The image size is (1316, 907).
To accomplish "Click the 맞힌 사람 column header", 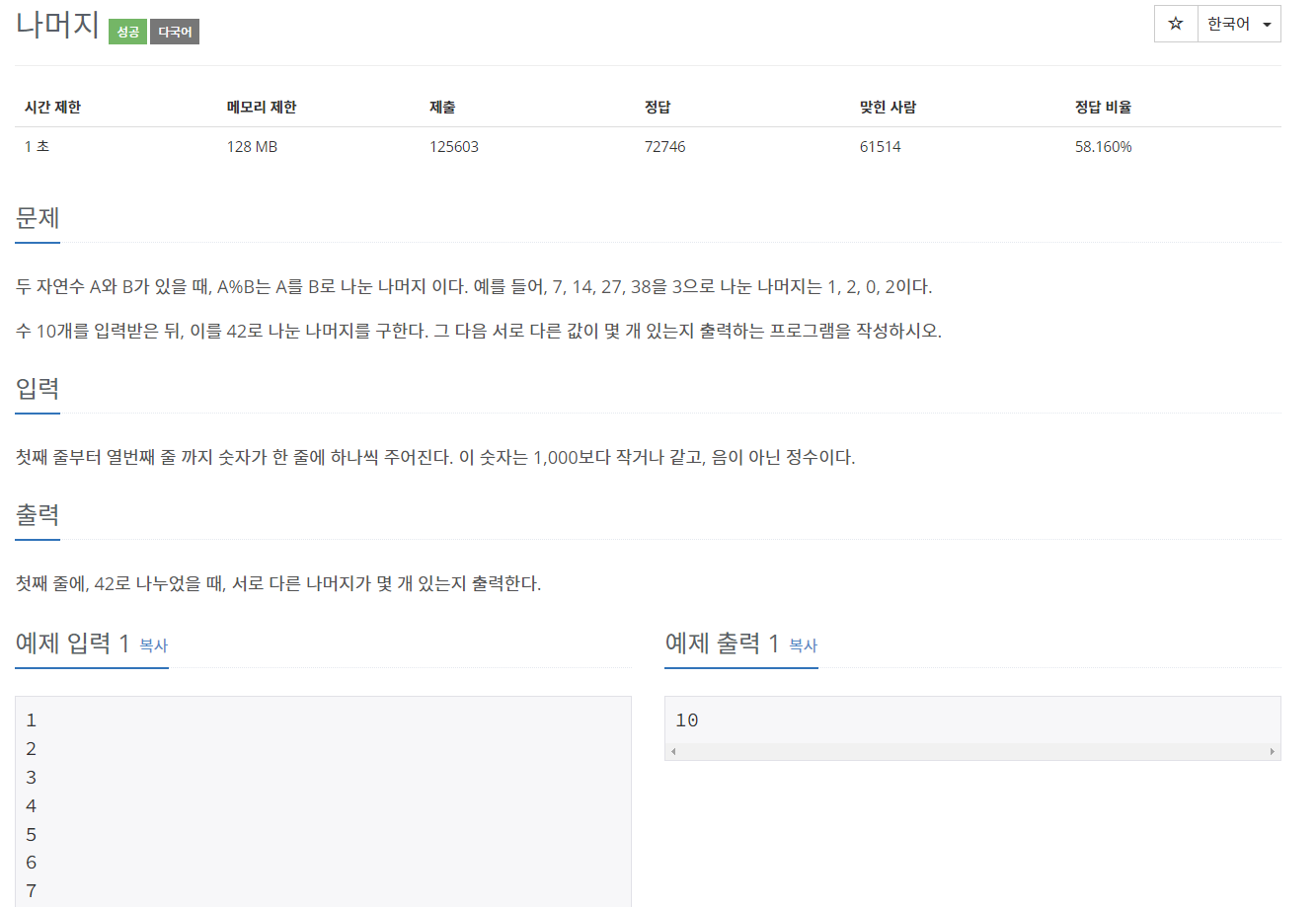I will click(888, 107).
